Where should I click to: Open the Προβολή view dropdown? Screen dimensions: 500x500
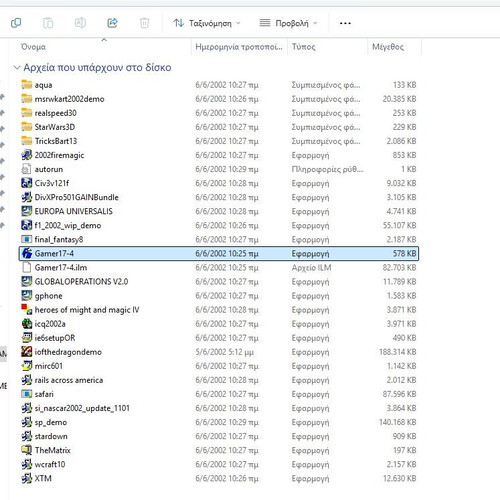(x=289, y=23)
